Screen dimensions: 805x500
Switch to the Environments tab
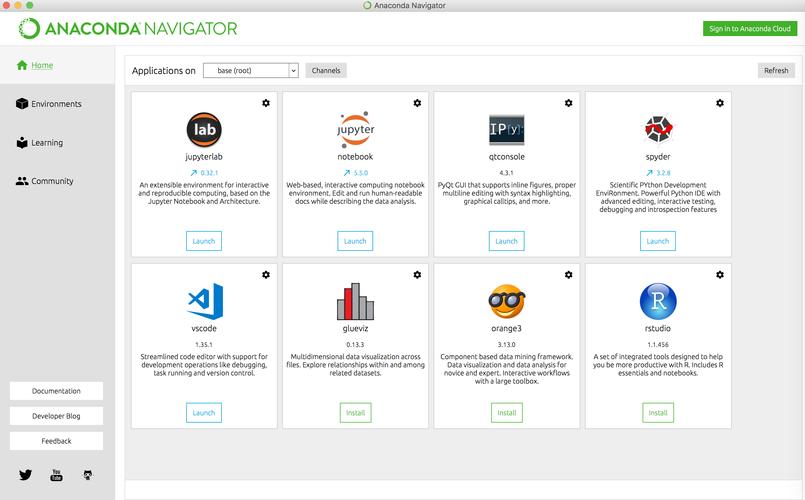pyautogui.click(x=49, y=104)
